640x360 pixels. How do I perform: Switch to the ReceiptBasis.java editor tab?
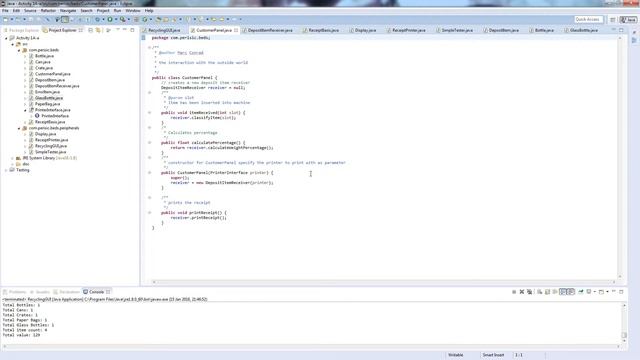(323, 30)
